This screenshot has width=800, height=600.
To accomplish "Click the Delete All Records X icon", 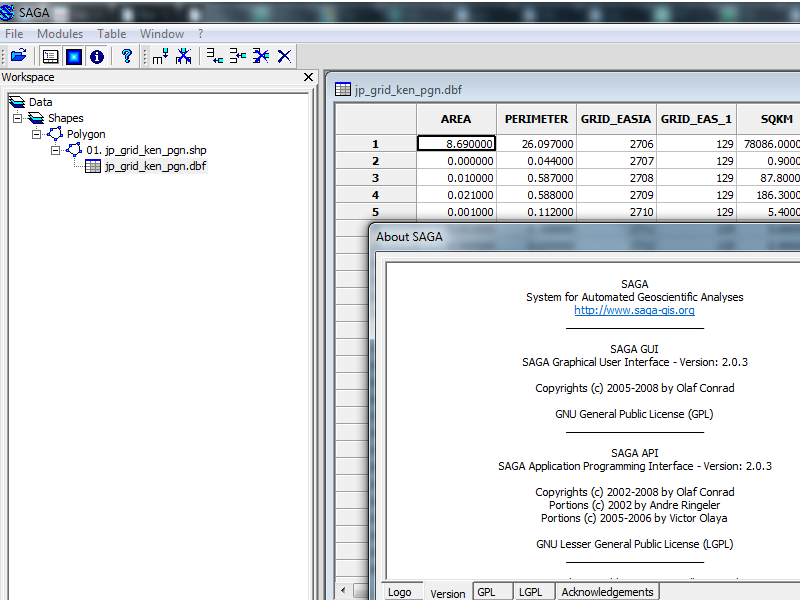I will [x=285, y=56].
